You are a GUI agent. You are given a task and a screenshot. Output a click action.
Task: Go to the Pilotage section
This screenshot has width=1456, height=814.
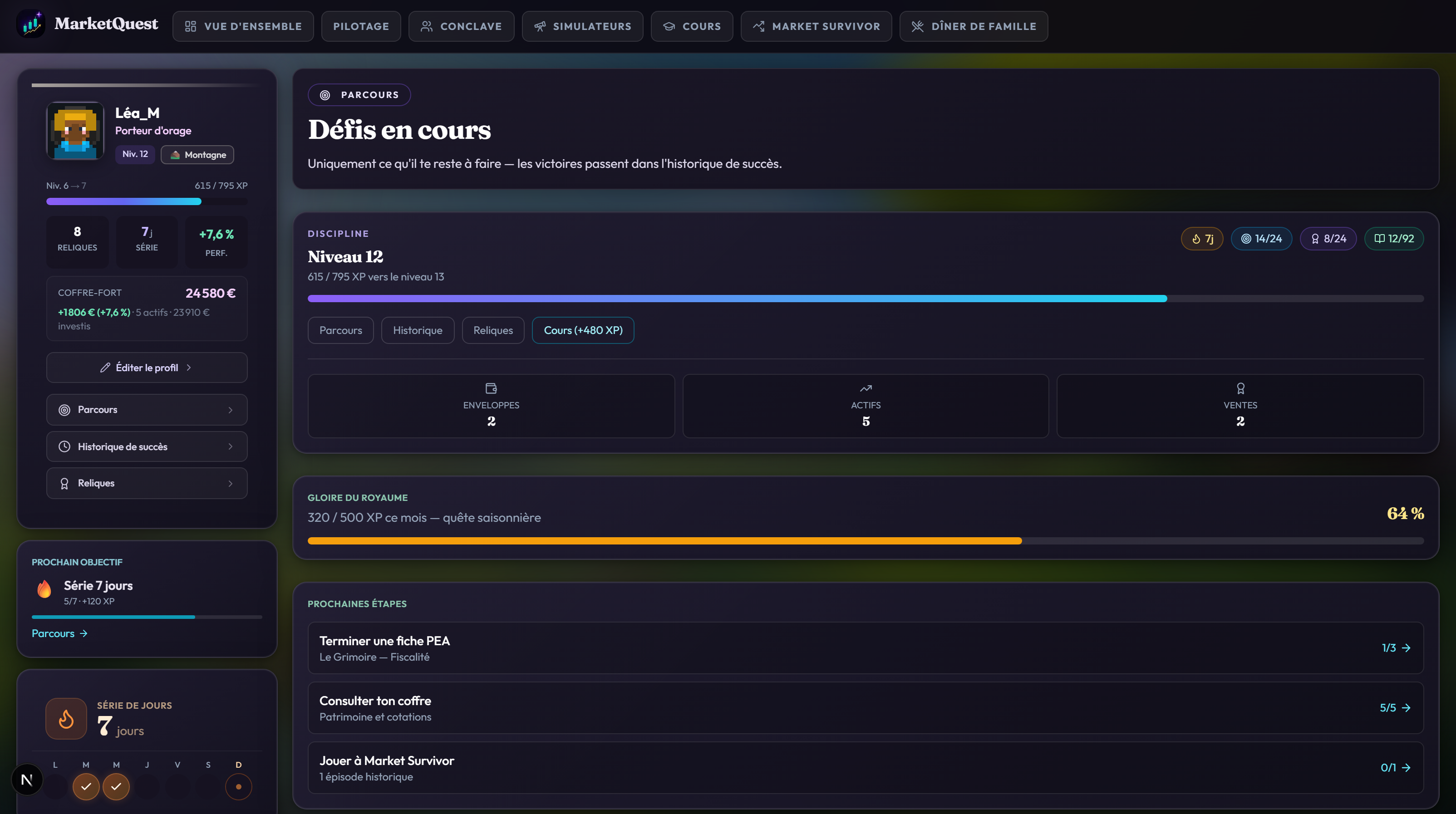click(x=361, y=26)
